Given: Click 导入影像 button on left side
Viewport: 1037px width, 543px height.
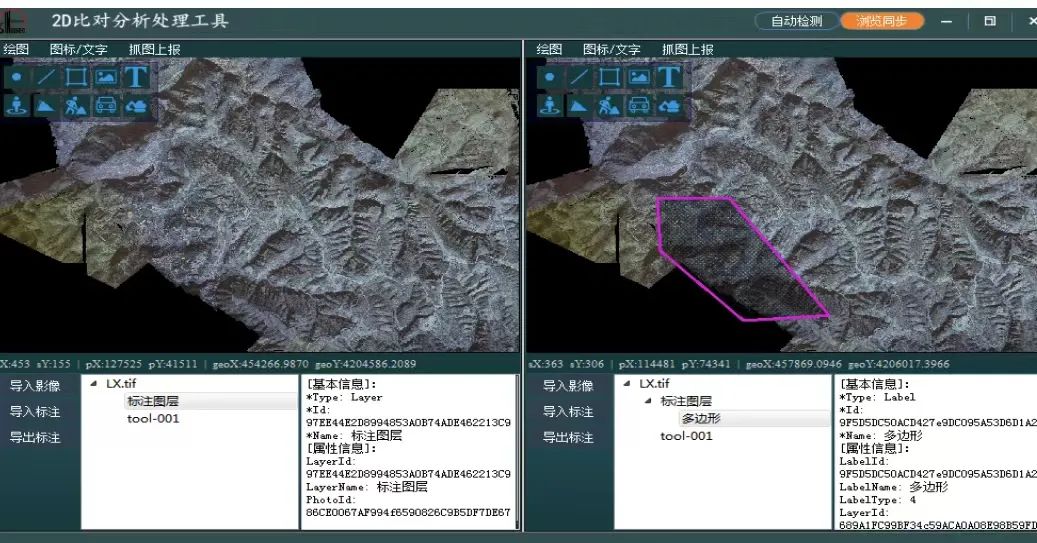Looking at the screenshot, I should pyautogui.click(x=35, y=386).
